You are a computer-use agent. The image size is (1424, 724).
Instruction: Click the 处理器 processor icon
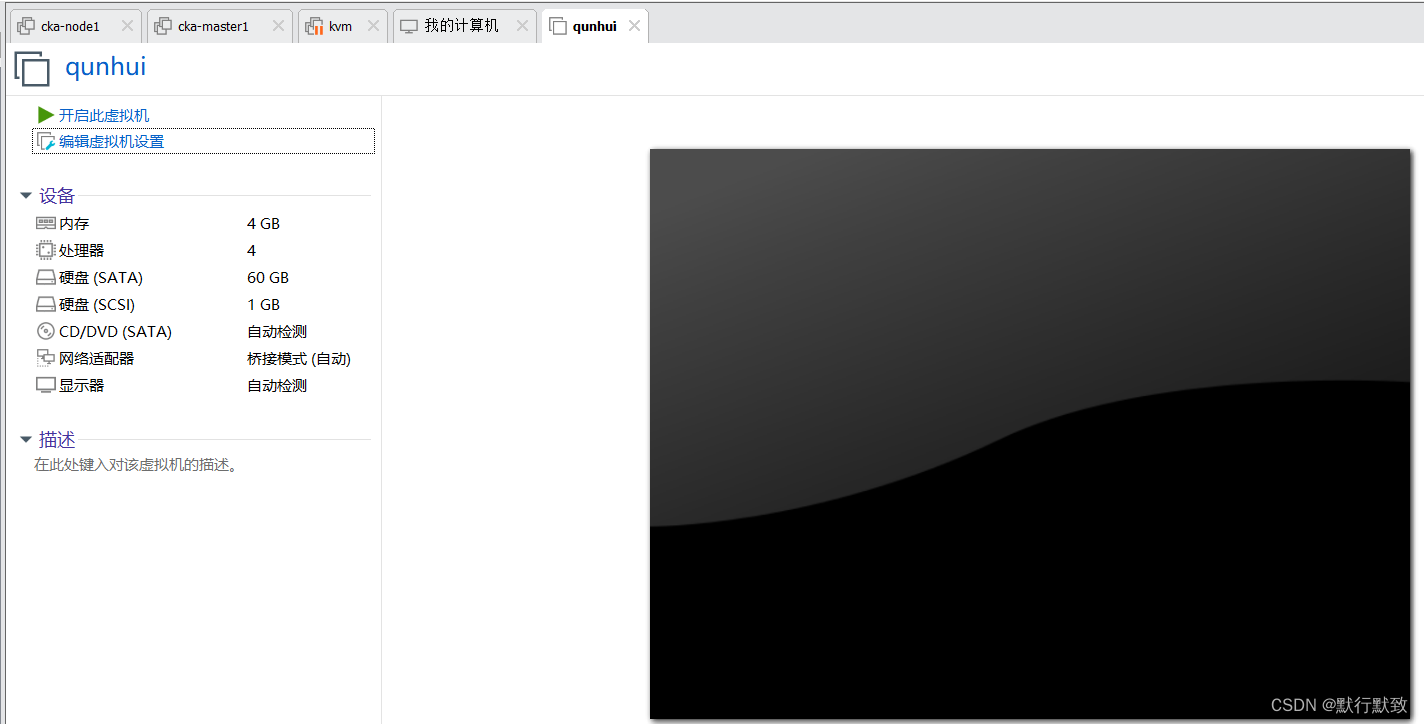(x=46, y=250)
